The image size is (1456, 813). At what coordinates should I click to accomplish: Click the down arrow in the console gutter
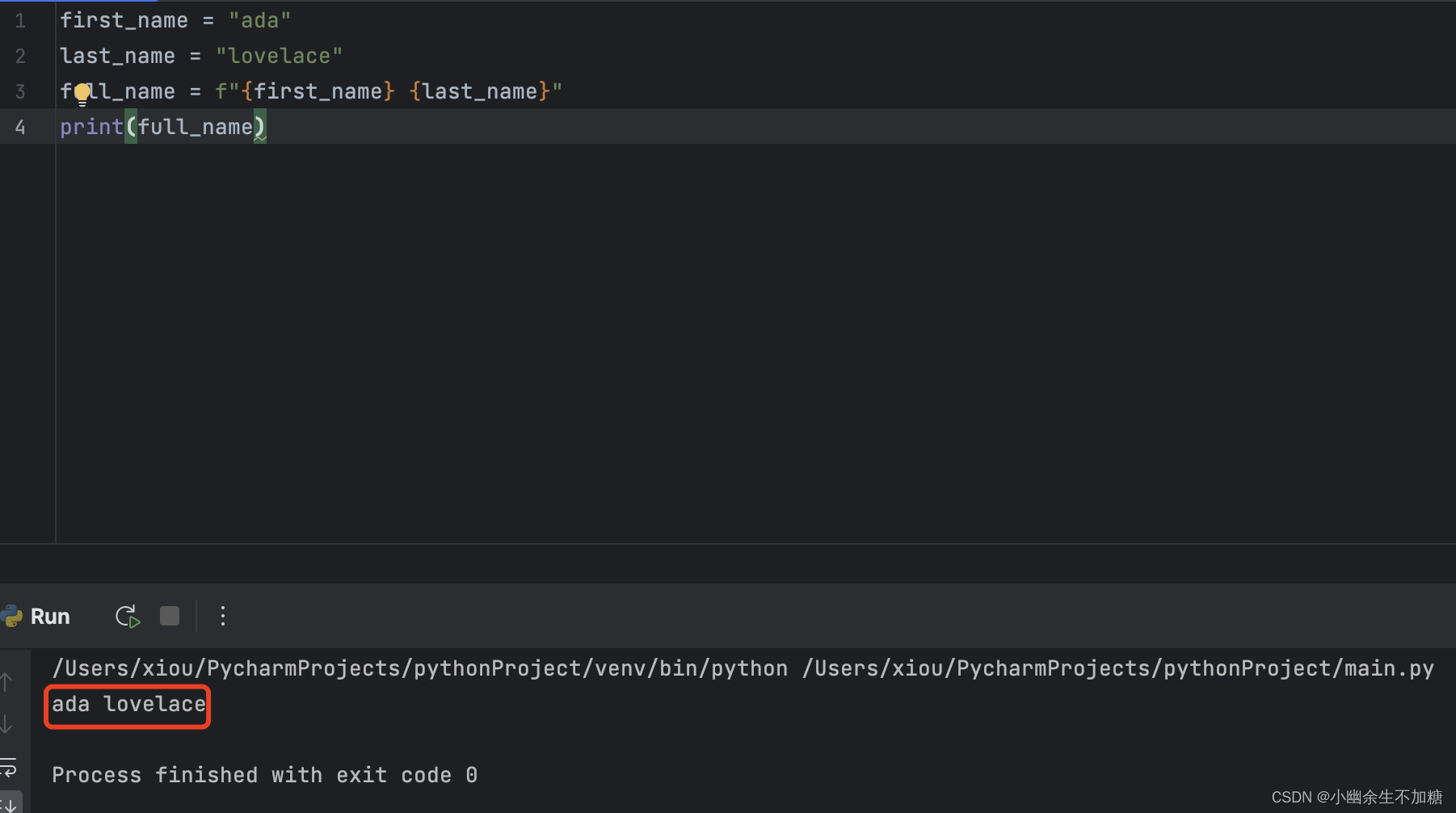[x=6, y=723]
